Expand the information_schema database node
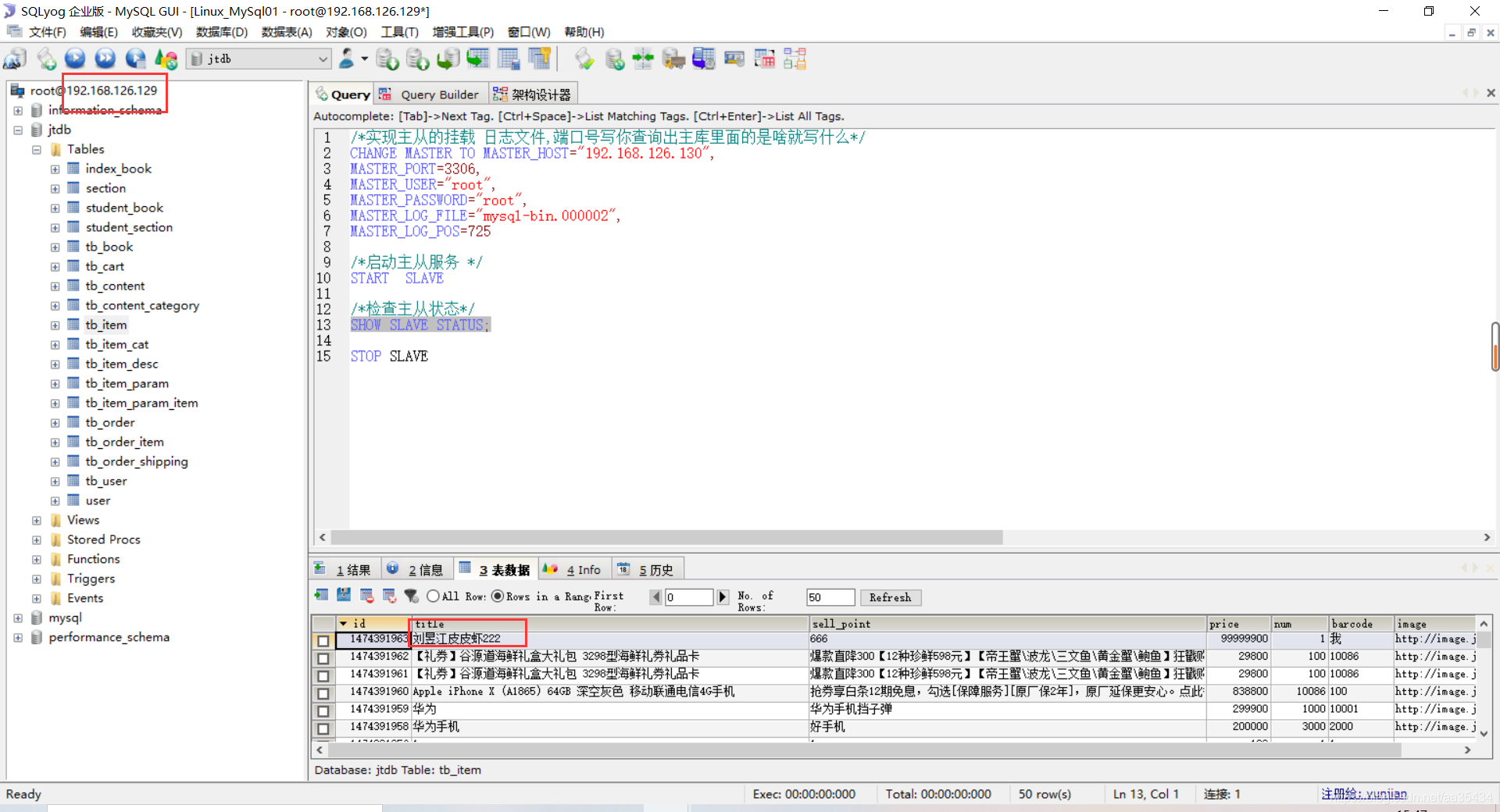Screen dimensions: 1500x812 [x=18, y=110]
